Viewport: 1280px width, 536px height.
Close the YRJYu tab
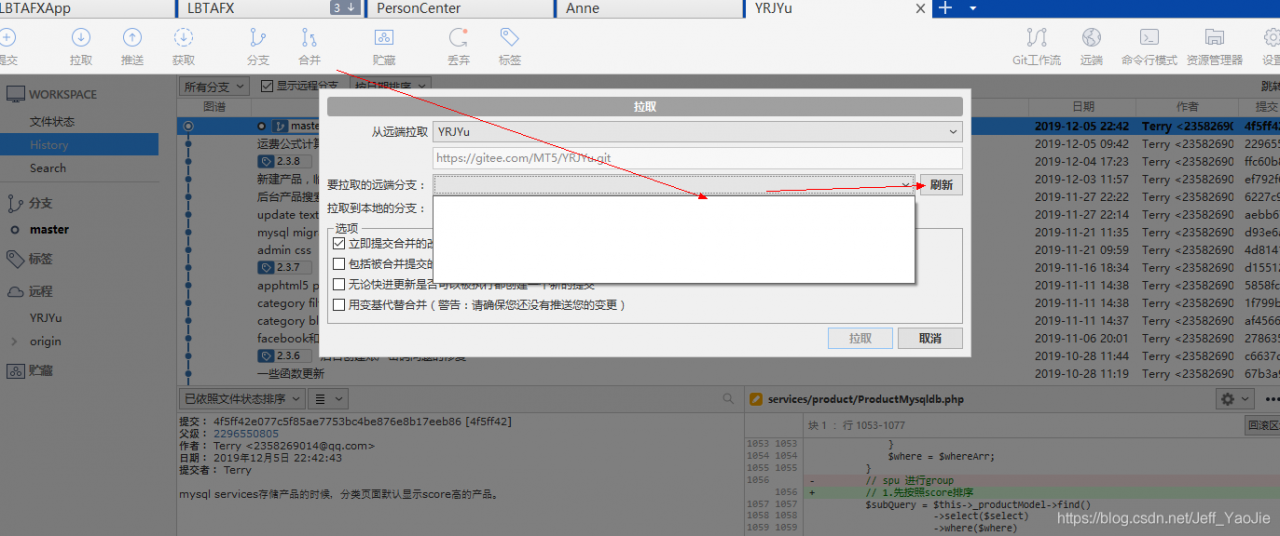921,8
